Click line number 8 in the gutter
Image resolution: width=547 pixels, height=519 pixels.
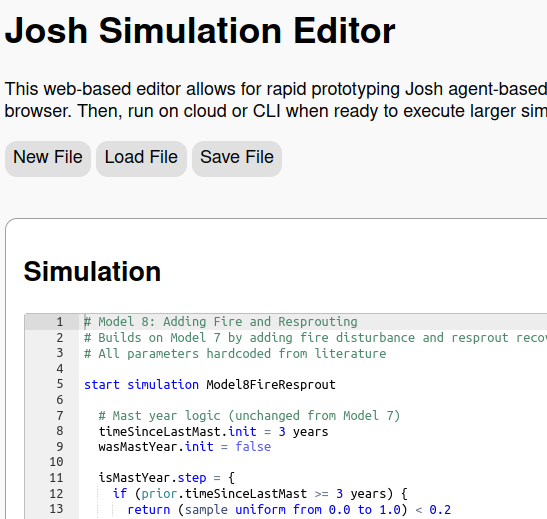[60, 431]
